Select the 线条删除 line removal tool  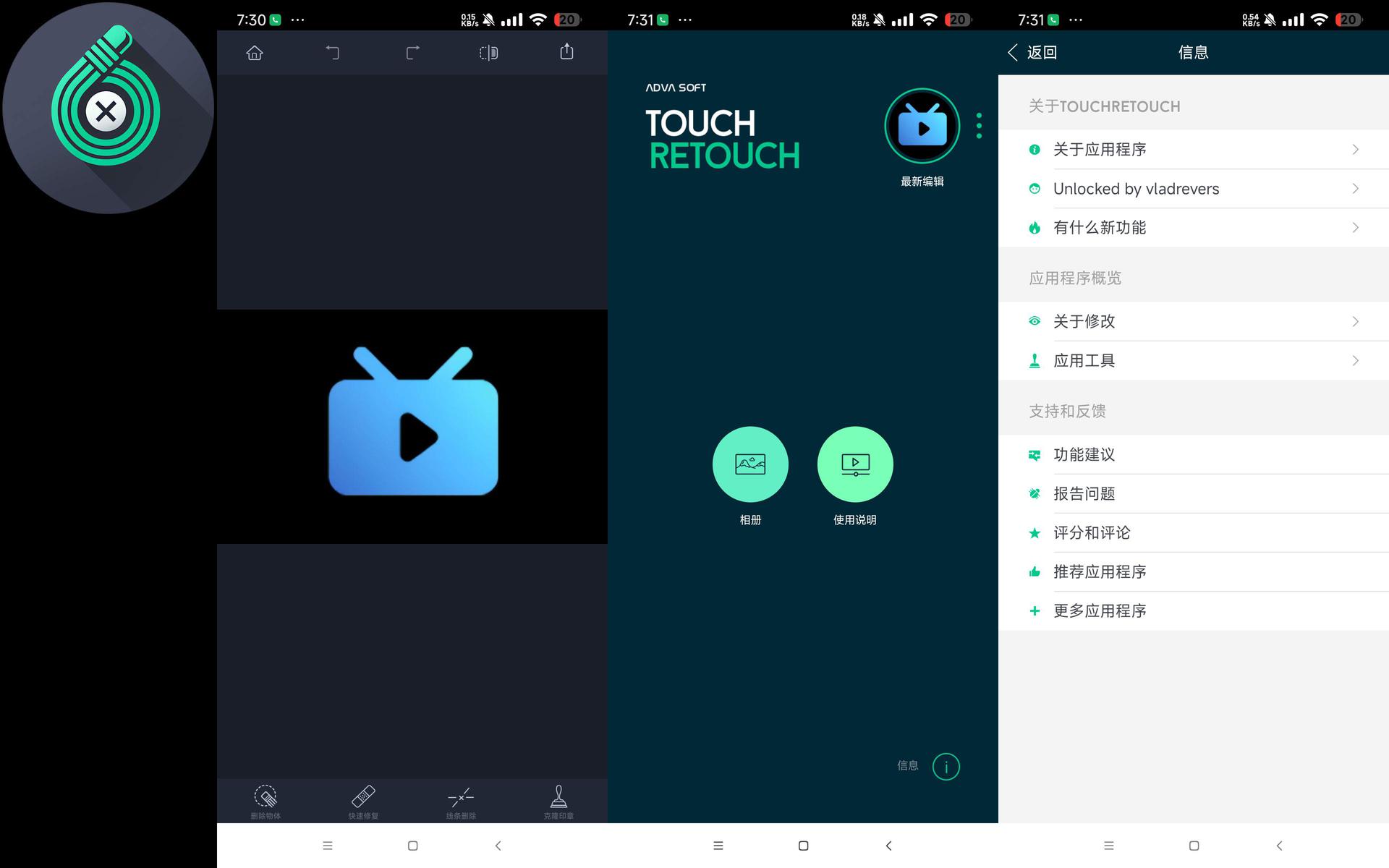coord(461,801)
